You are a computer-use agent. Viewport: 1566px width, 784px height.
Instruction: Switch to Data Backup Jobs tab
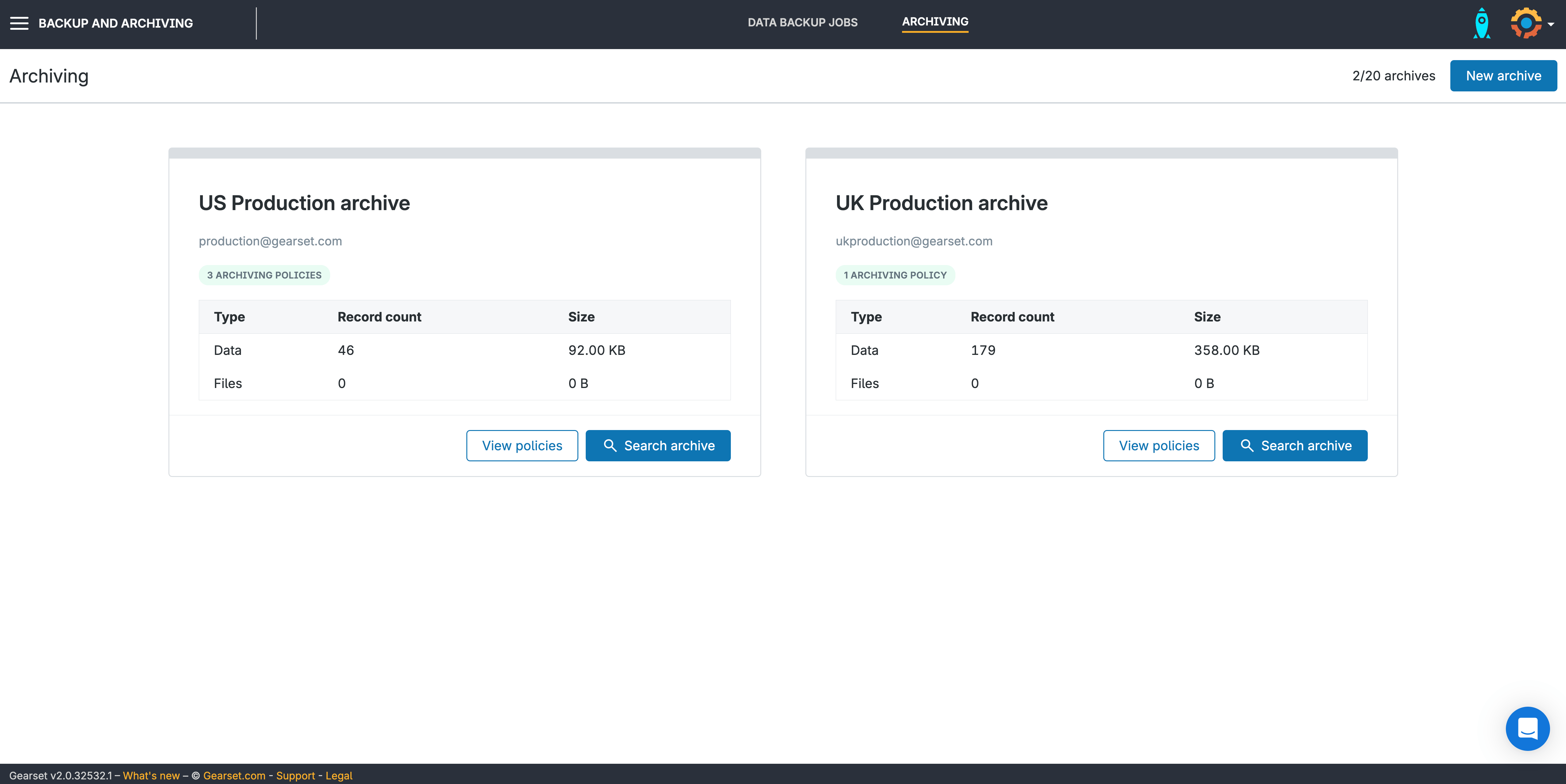point(802,22)
